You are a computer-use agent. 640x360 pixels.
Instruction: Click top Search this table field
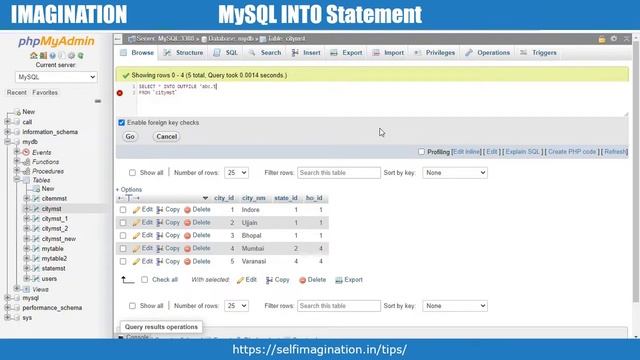(x=339, y=173)
